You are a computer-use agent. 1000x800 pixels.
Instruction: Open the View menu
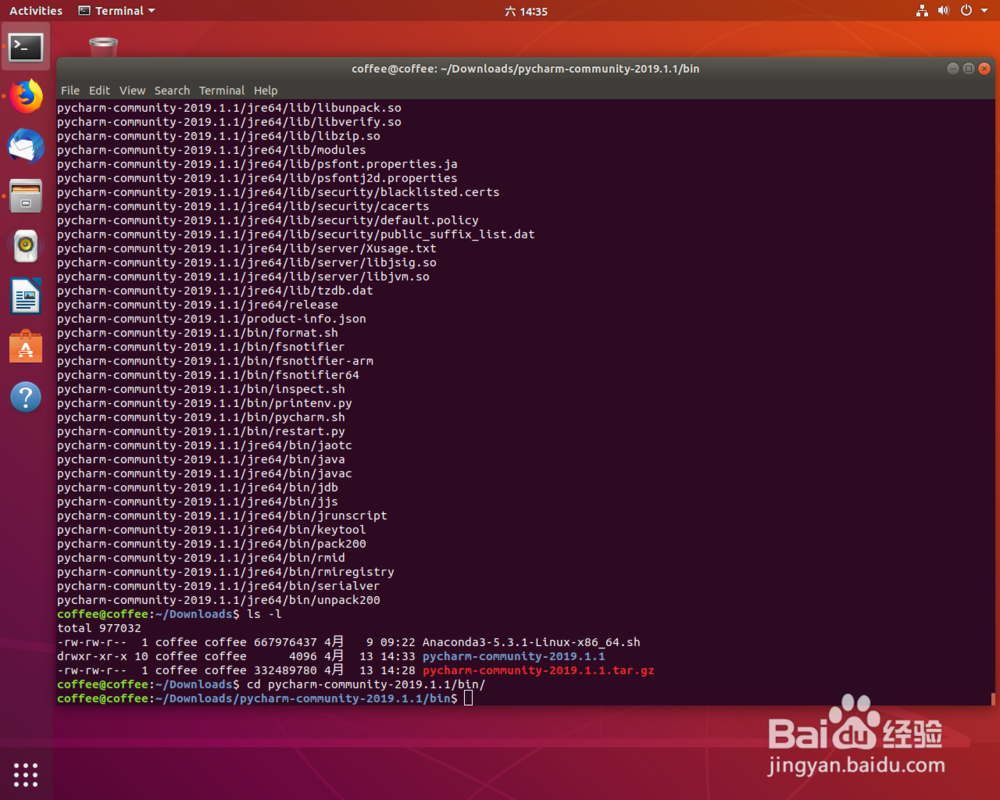coord(132,91)
